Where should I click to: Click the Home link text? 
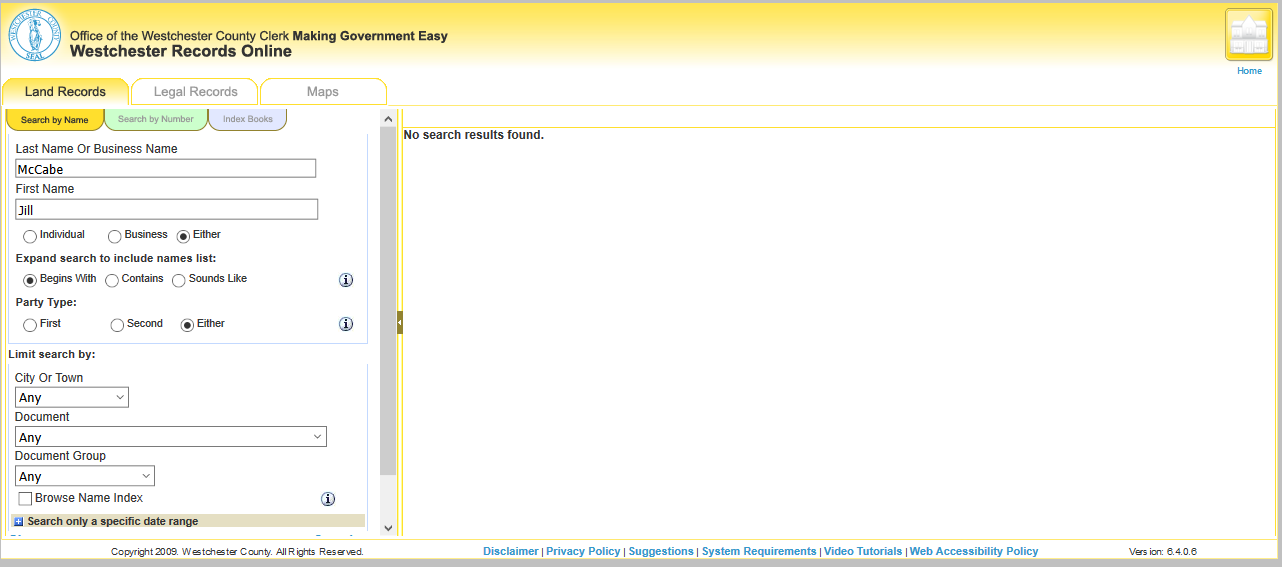[1249, 71]
